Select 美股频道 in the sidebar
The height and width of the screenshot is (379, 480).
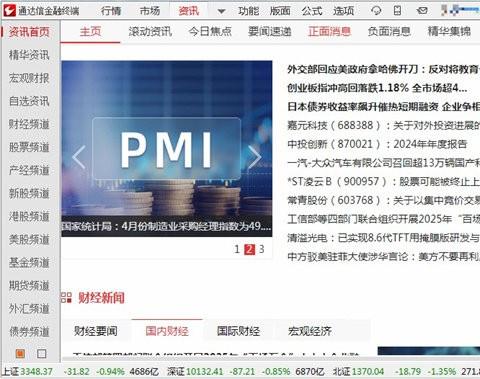coord(29,240)
